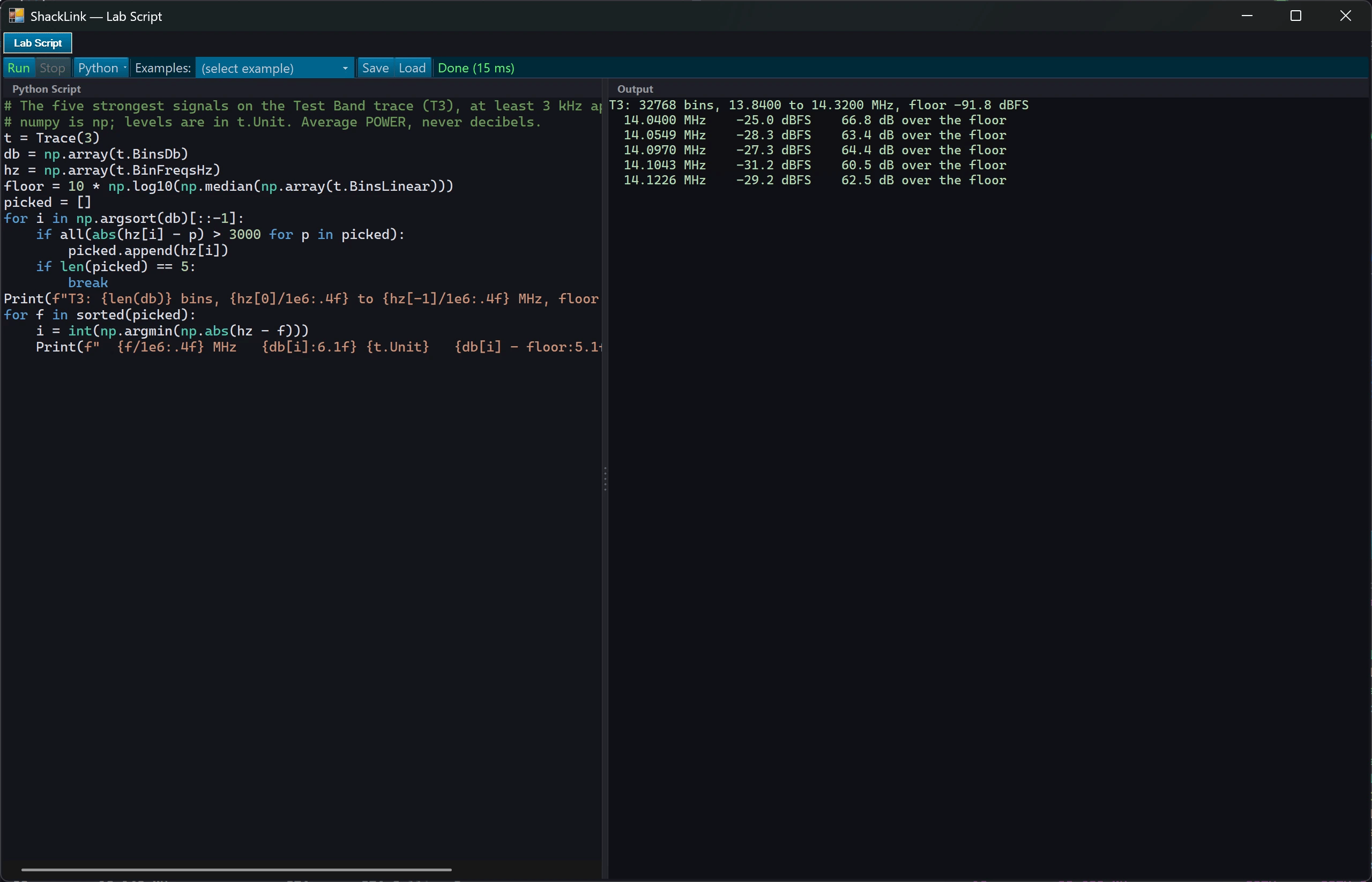Viewport: 1372px width, 882px height.
Task: Open the Python language dropdown
Action: pos(101,68)
